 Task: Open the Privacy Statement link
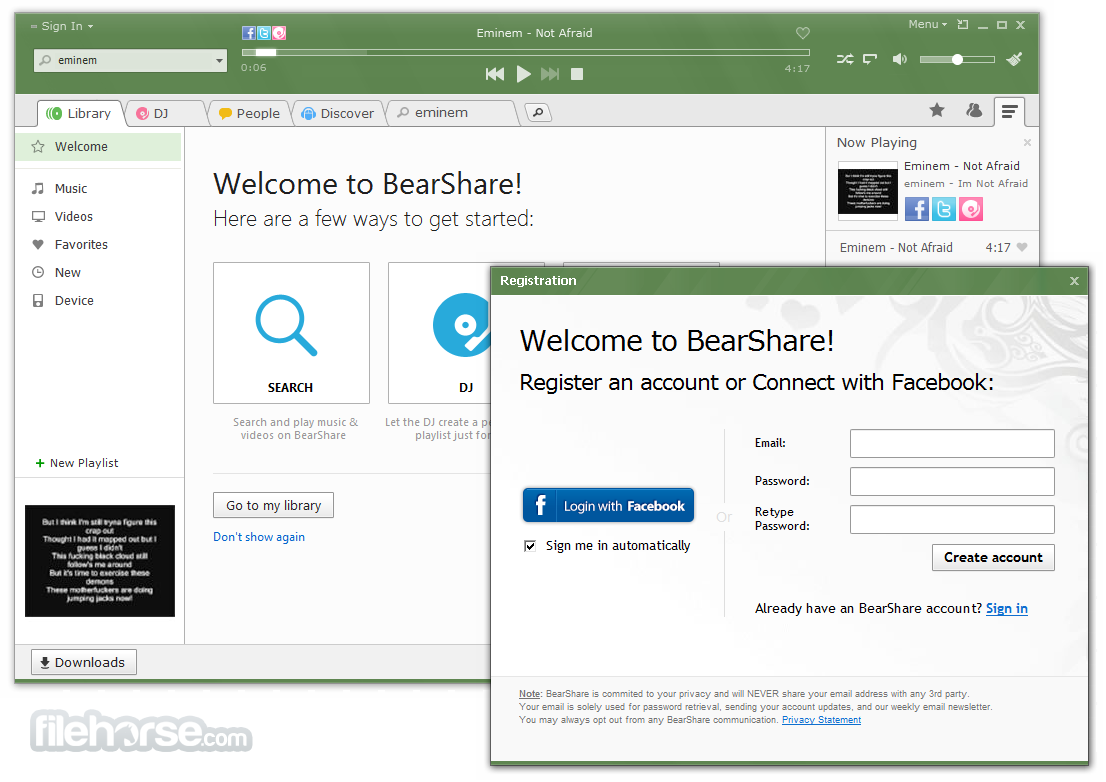821,719
